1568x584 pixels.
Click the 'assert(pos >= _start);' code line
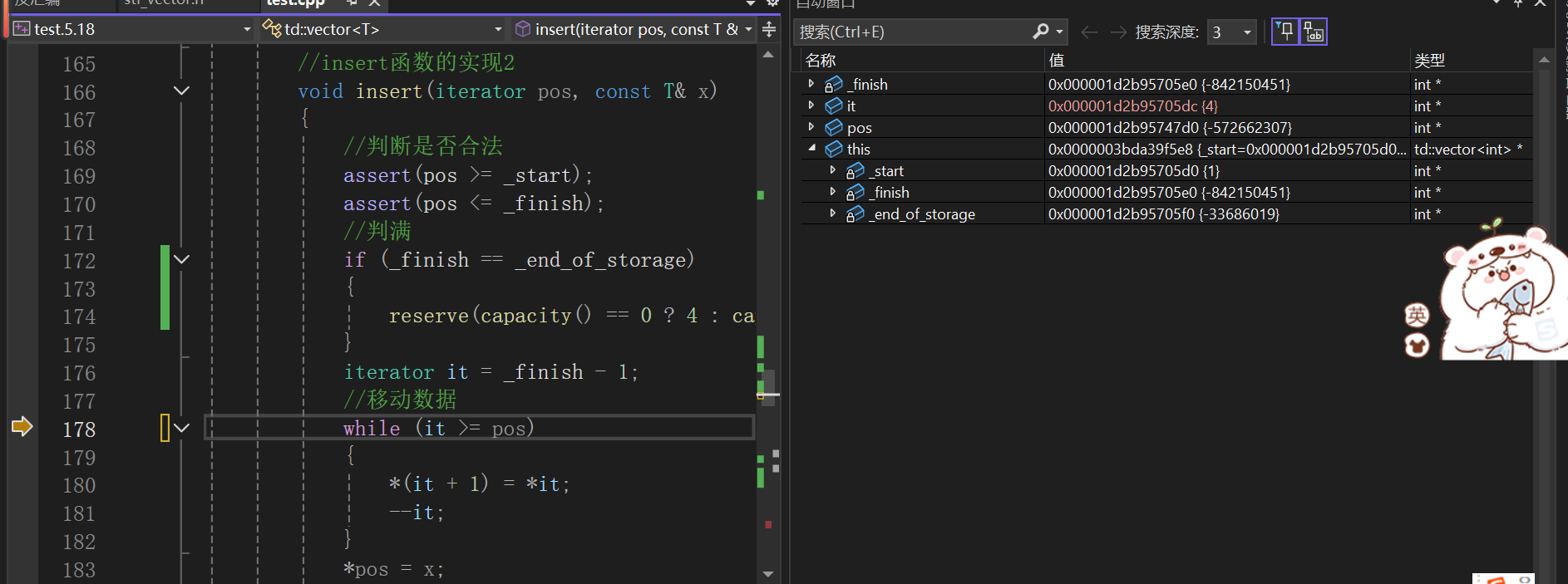(x=467, y=175)
